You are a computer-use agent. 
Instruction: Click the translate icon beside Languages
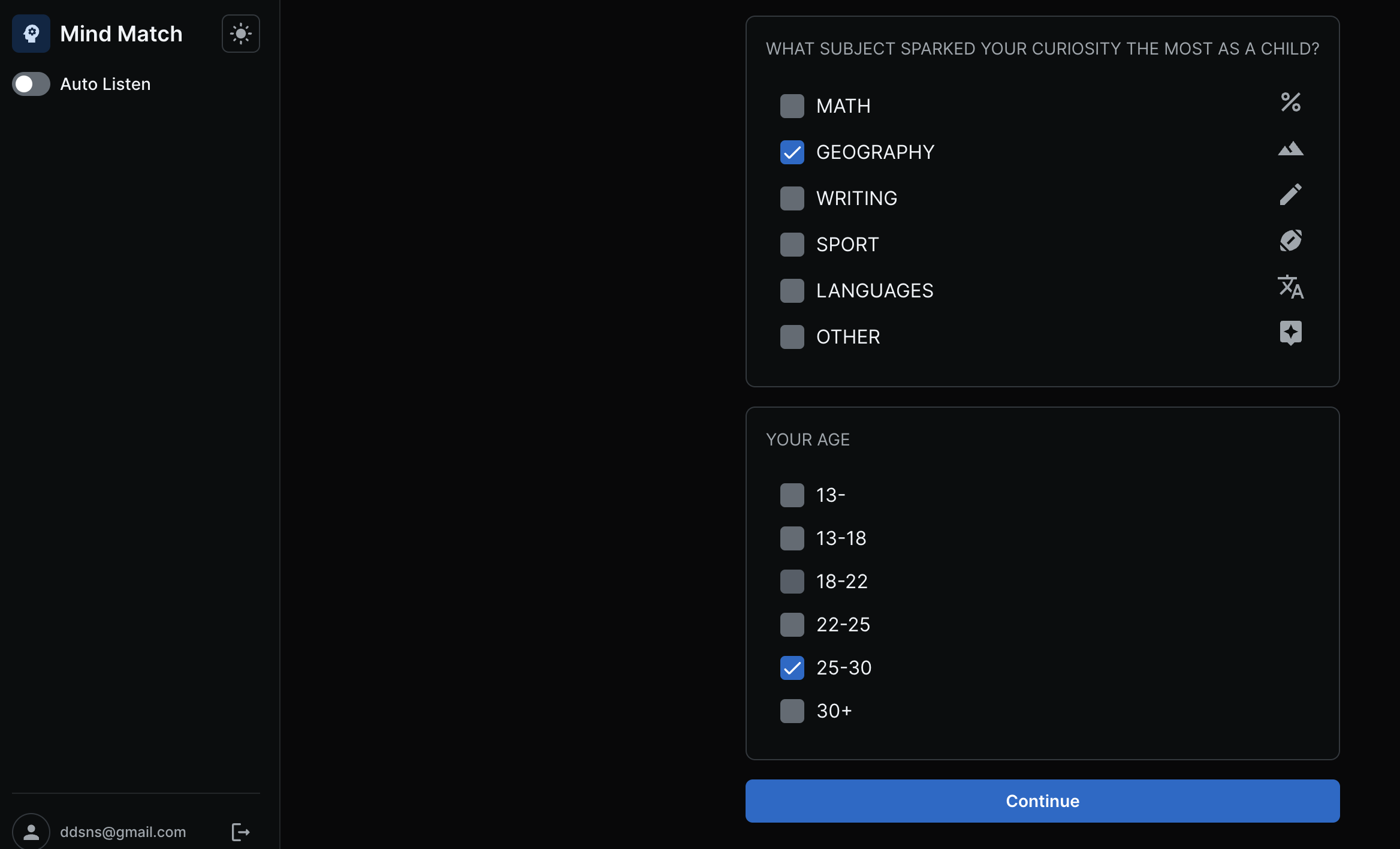(1290, 287)
